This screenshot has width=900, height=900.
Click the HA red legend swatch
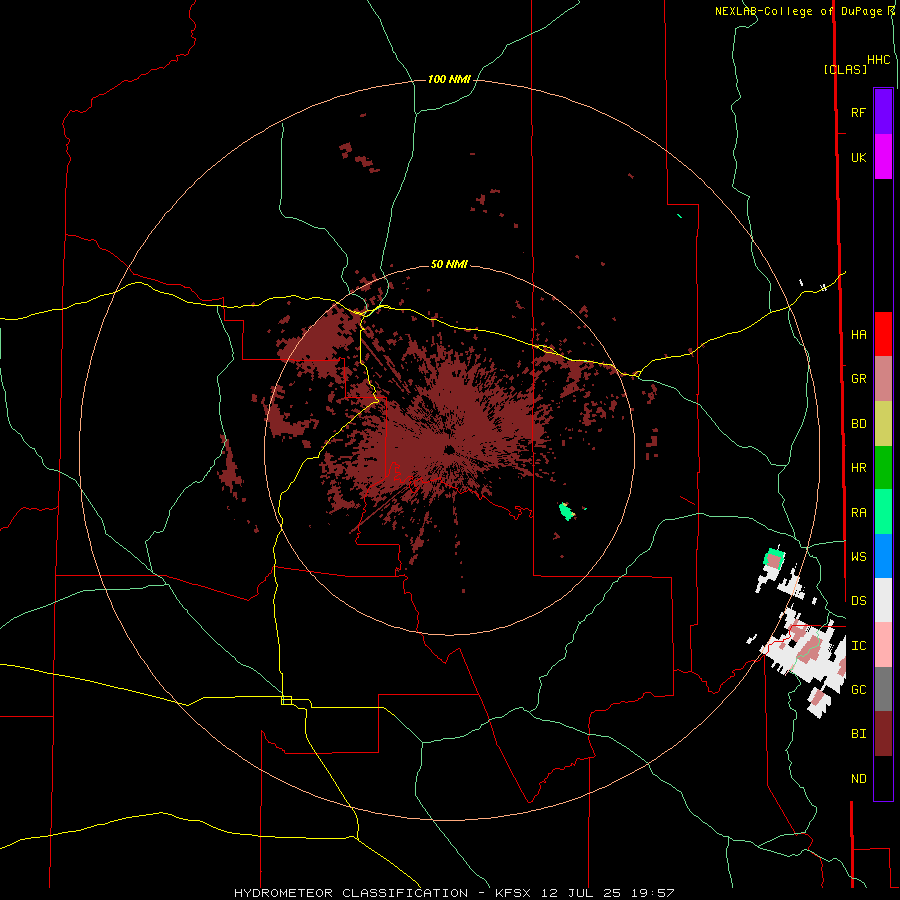tap(883, 334)
